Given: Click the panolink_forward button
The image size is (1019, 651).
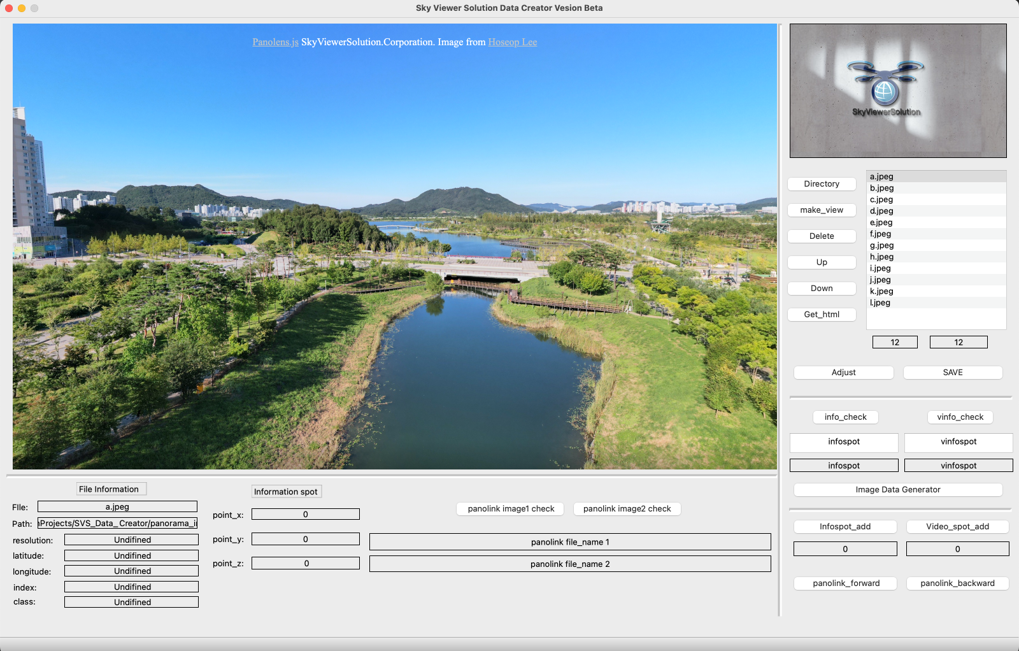Looking at the screenshot, I should (x=844, y=583).
